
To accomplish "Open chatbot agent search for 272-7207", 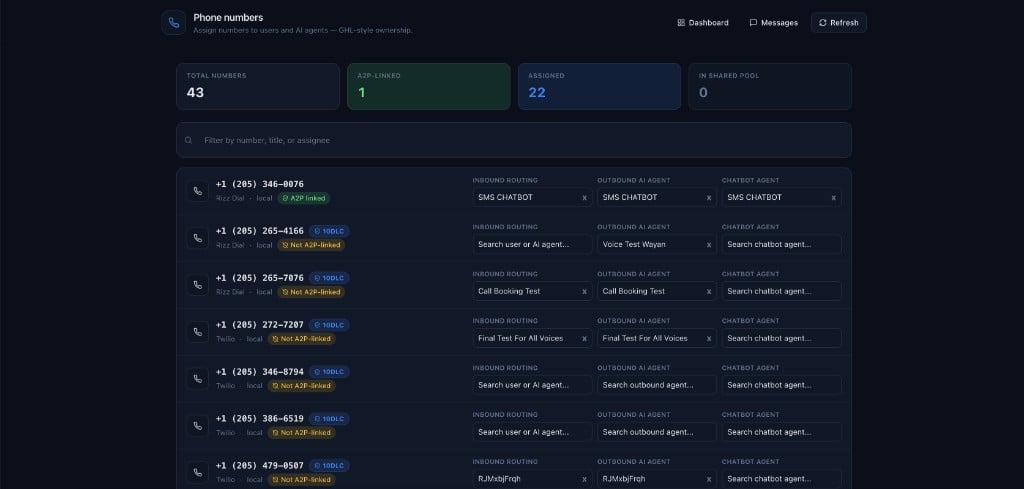I will click(782, 338).
